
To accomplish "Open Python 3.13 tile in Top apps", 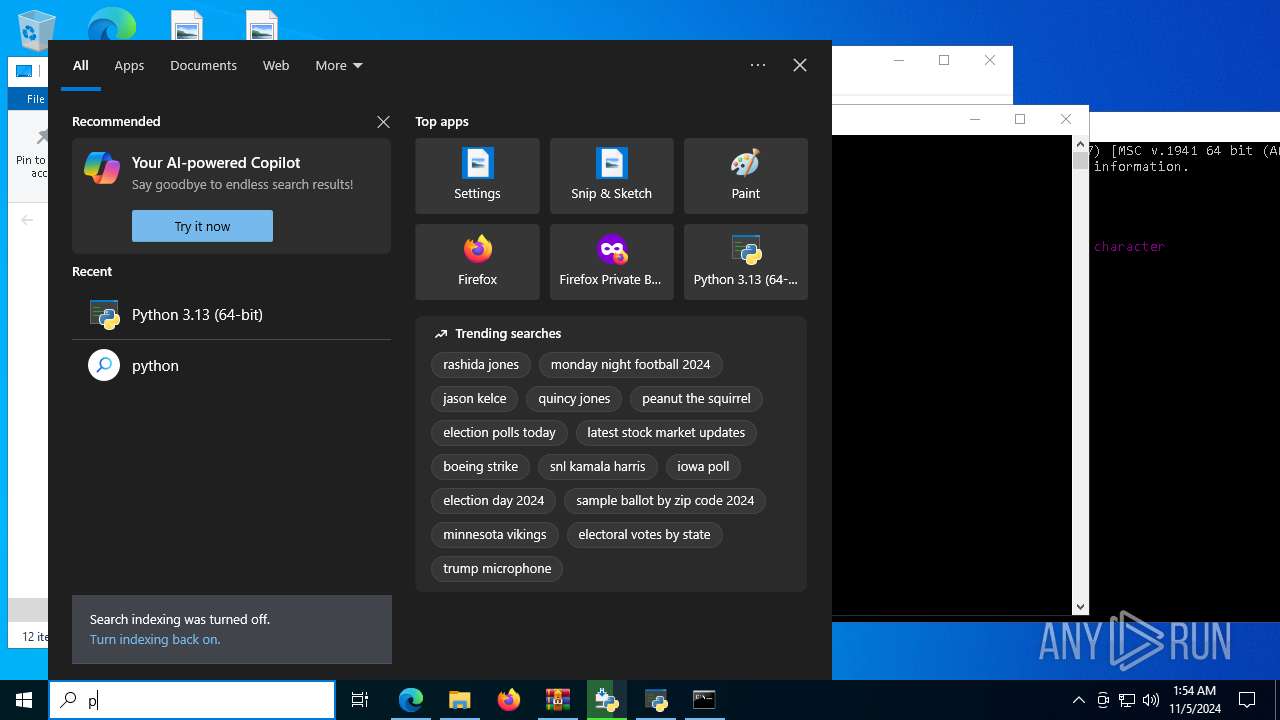I will click(745, 262).
